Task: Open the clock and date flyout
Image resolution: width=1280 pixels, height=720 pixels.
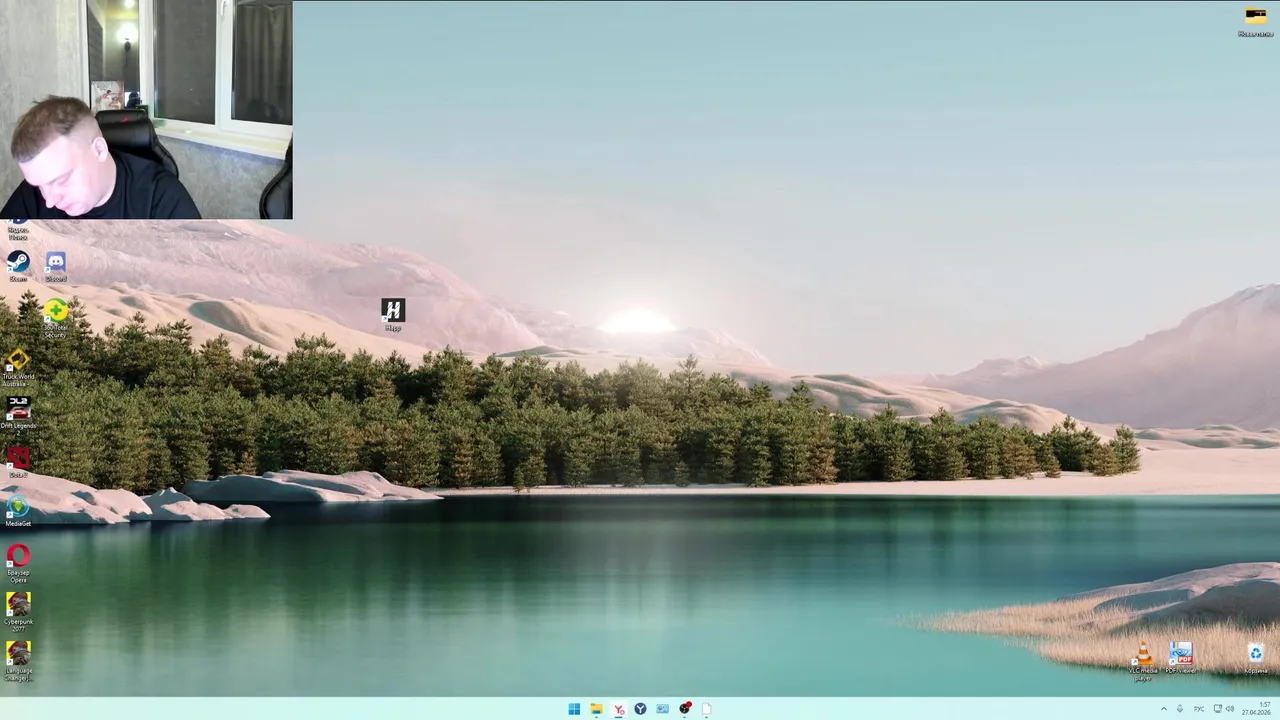Action: tap(1257, 709)
